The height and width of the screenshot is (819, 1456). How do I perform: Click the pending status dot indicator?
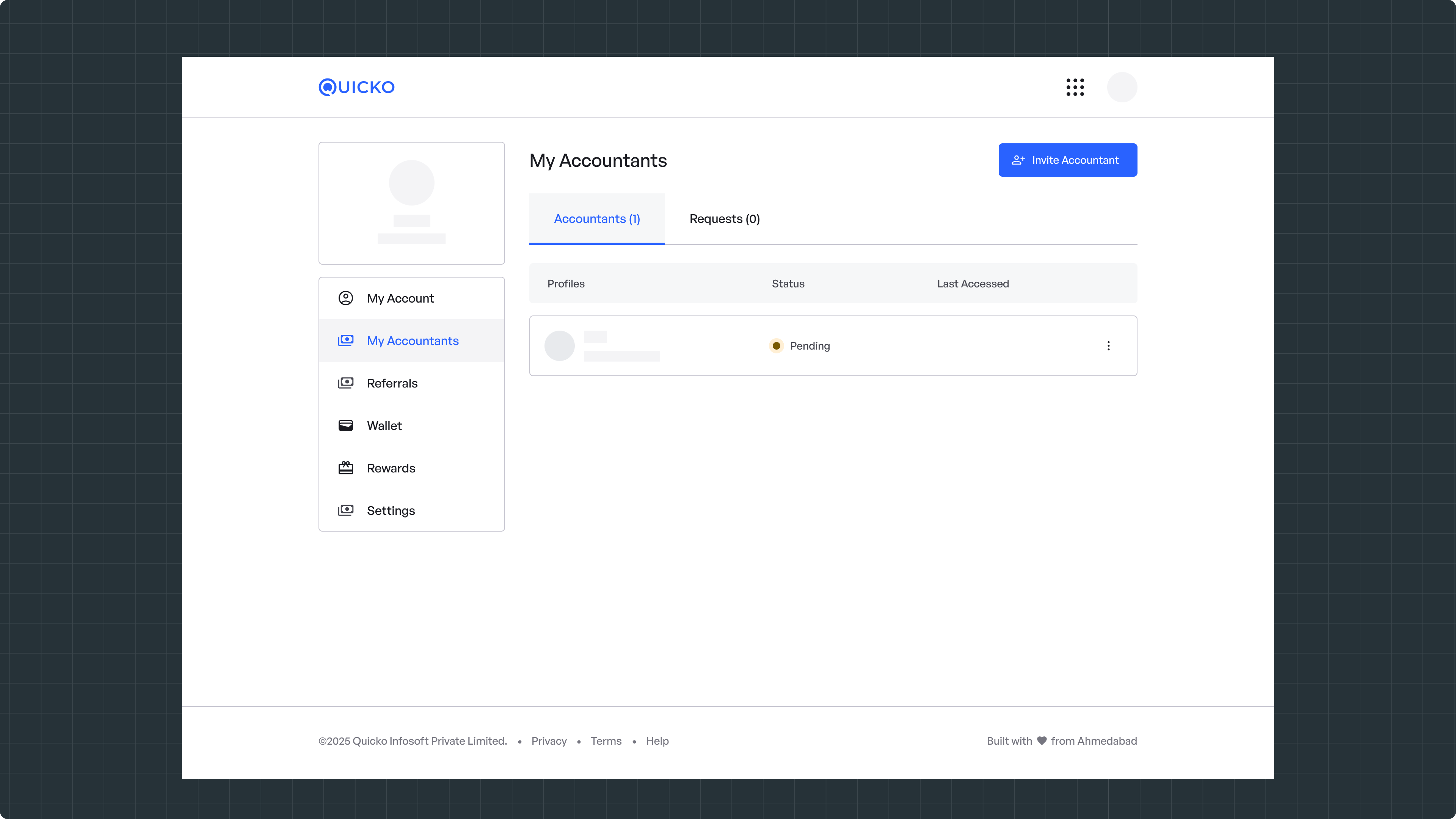777,345
